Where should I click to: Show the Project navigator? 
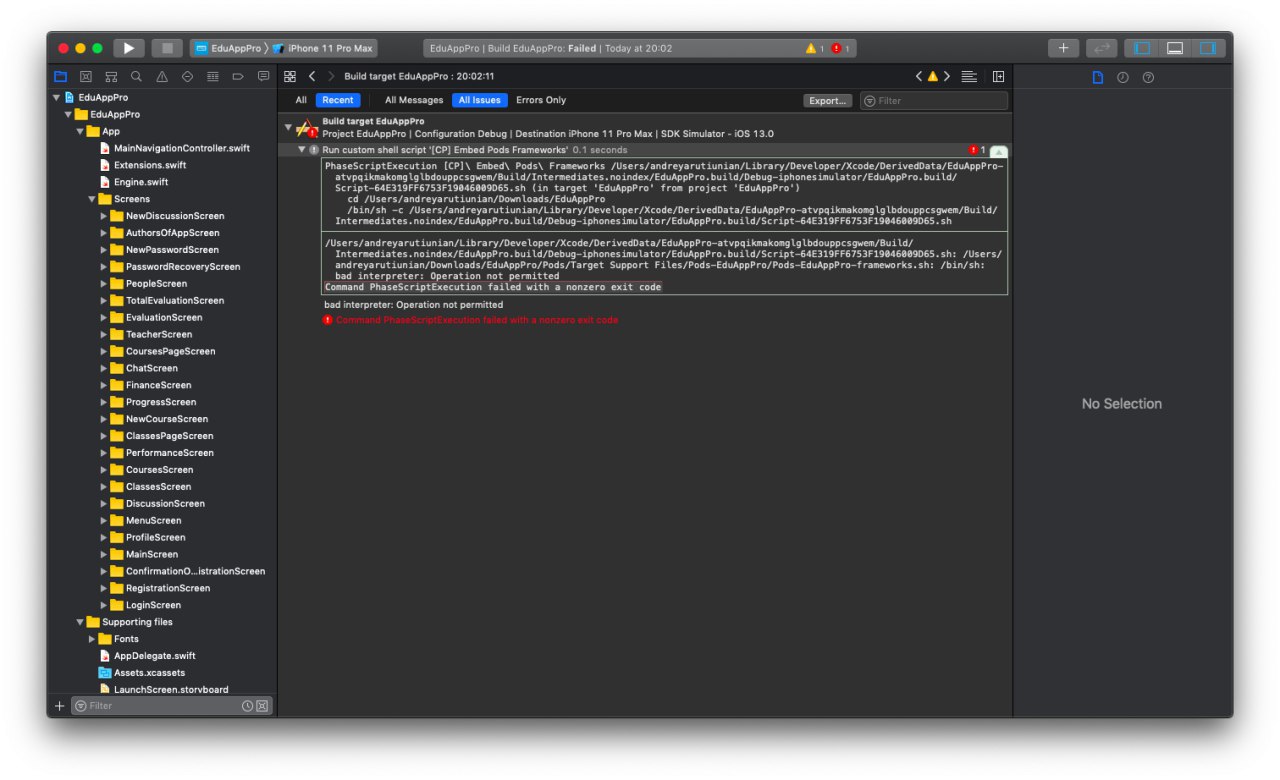(60, 76)
